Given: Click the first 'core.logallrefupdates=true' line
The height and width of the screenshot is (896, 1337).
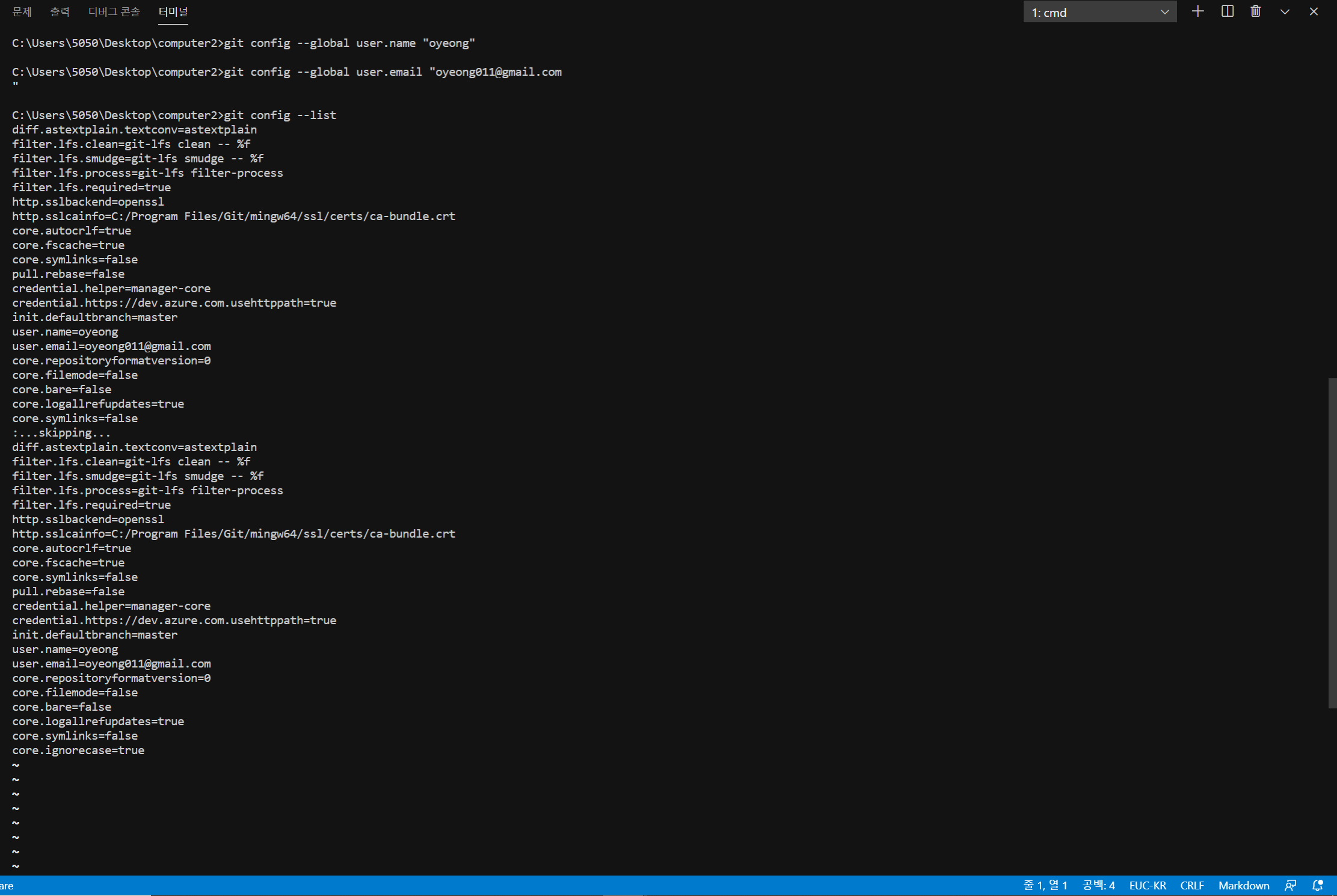Looking at the screenshot, I should (x=98, y=404).
